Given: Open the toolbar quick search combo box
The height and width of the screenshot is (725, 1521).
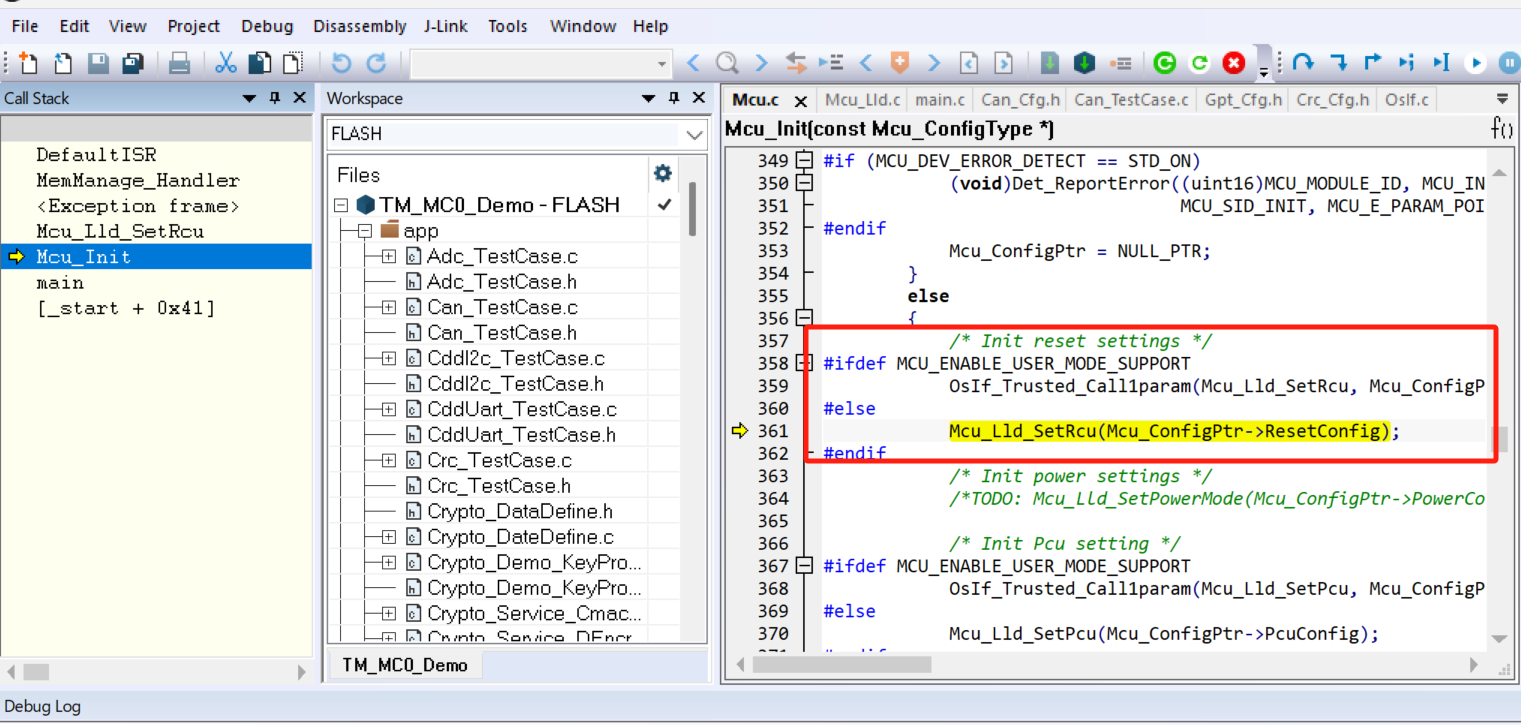Looking at the screenshot, I should 540,63.
